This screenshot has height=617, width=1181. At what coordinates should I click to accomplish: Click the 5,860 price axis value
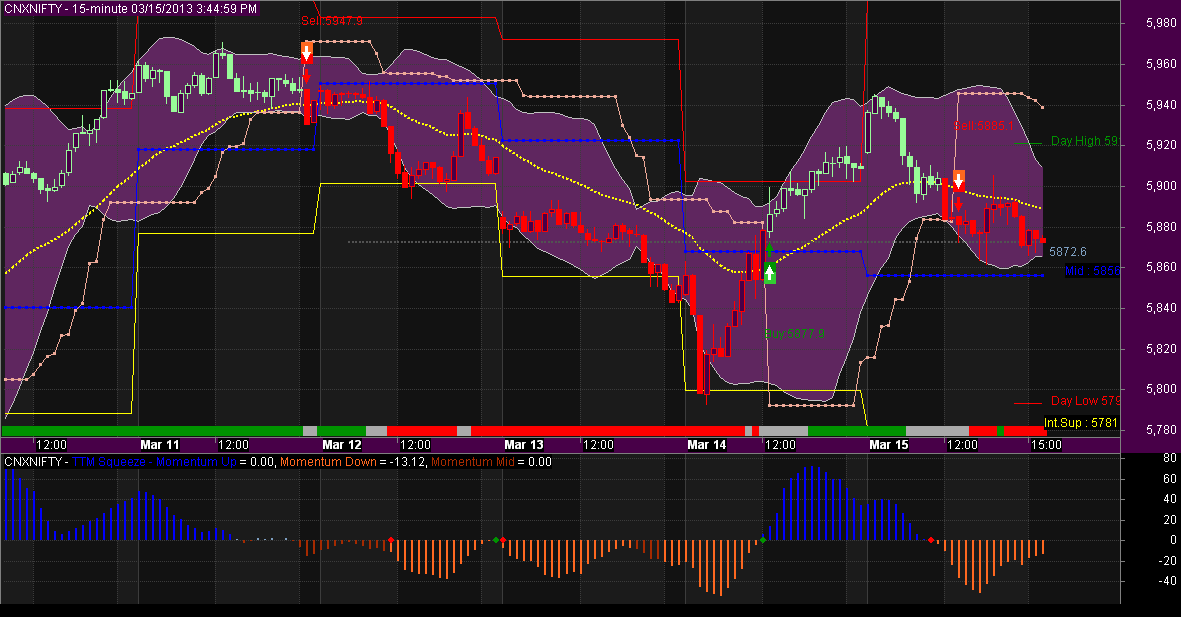[1161, 267]
